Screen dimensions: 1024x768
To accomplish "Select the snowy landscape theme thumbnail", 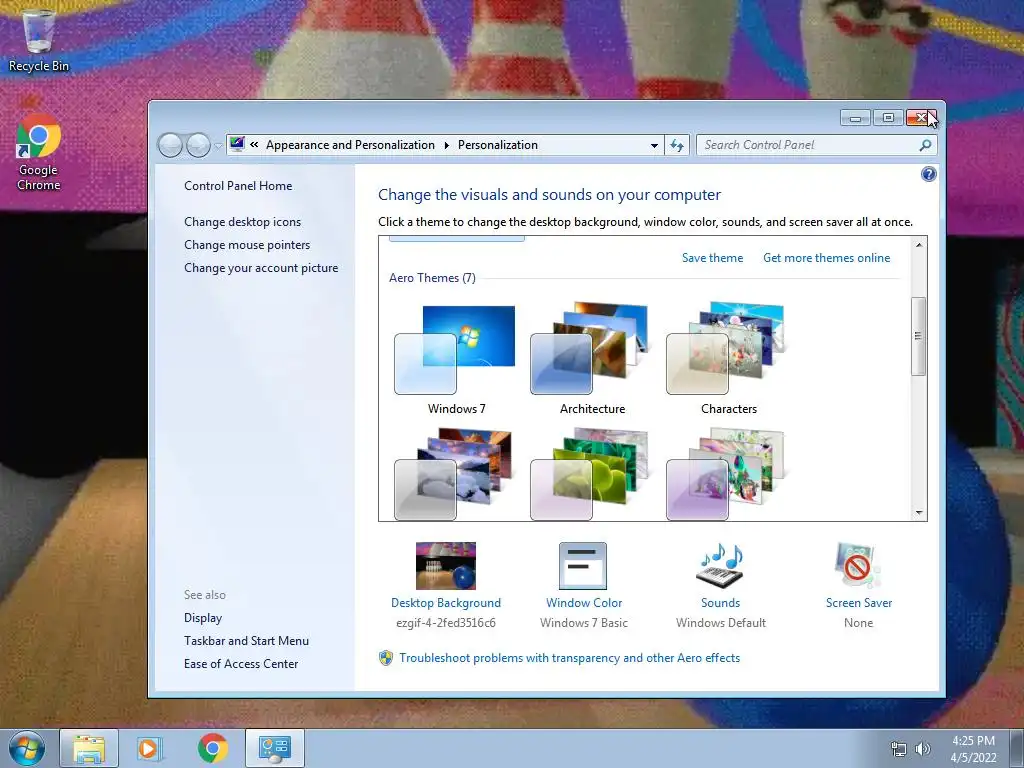I will (455, 473).
